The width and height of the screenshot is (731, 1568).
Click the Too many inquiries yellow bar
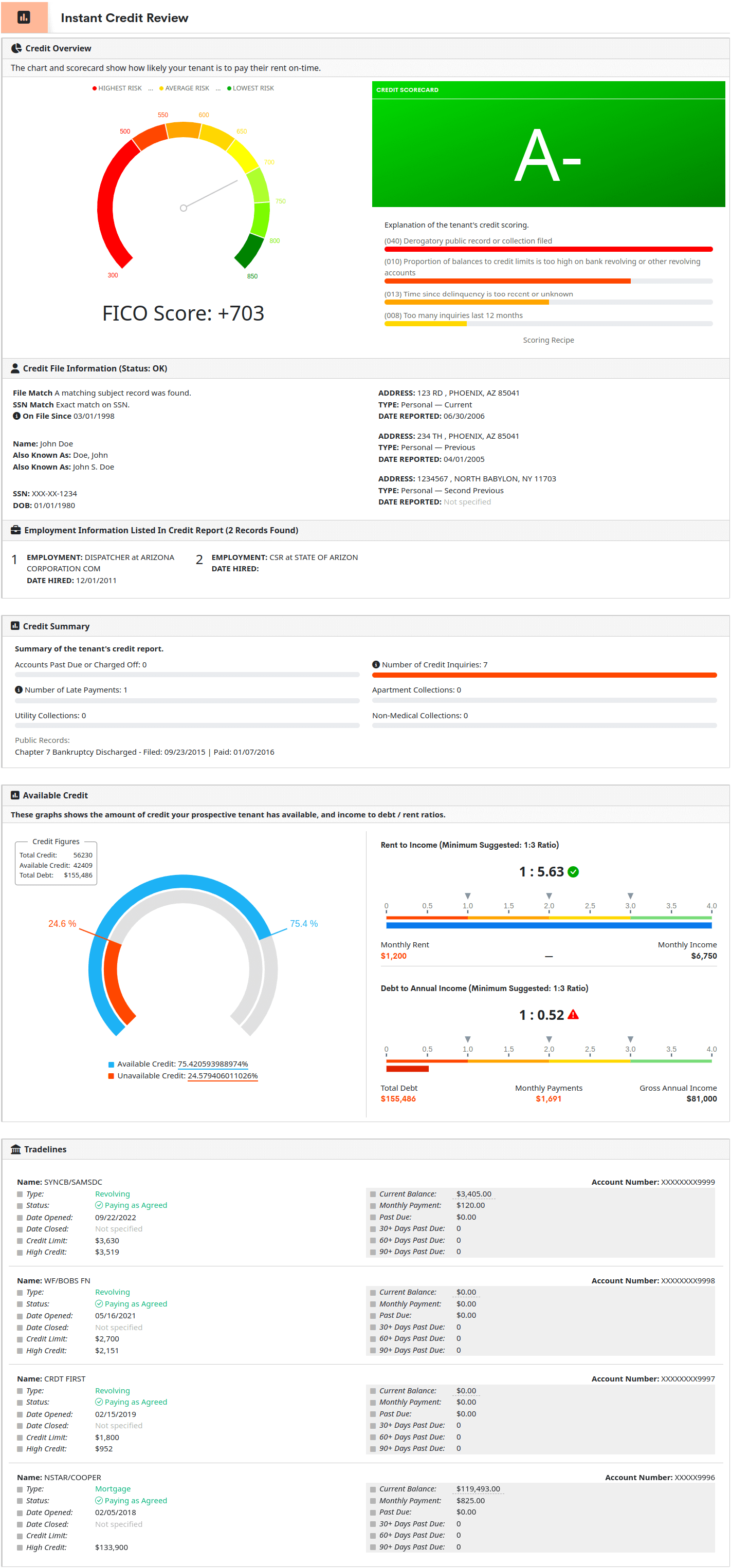tap(425, 324)
